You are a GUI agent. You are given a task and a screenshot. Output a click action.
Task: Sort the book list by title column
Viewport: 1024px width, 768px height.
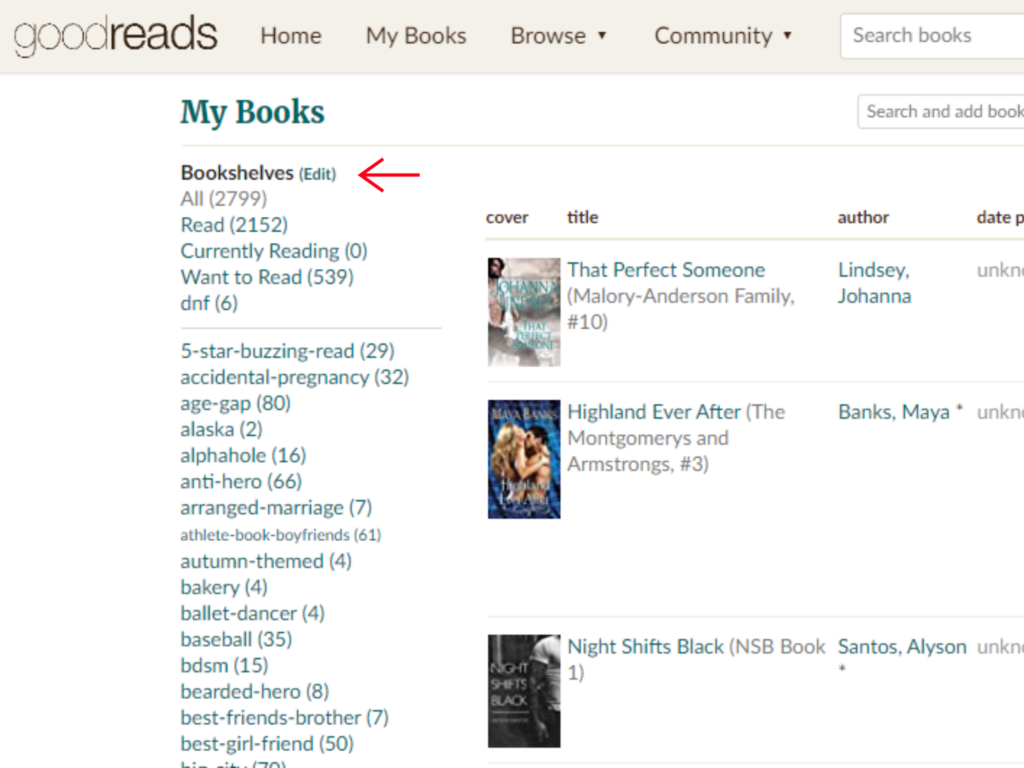coord(583,217)
